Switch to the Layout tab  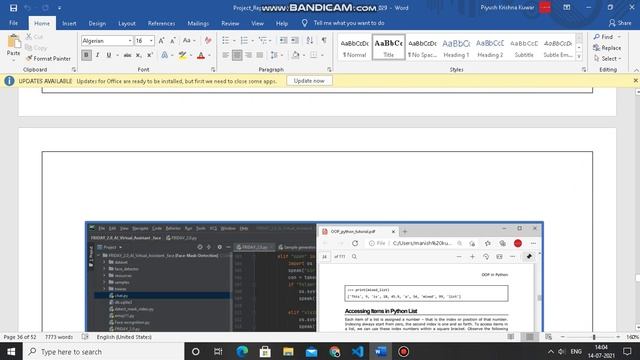(x=127, y=23)
